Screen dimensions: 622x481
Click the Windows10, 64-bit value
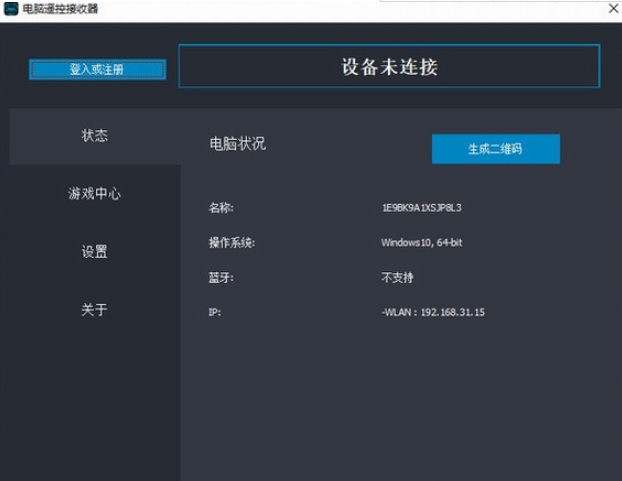(x=422, y=242)
